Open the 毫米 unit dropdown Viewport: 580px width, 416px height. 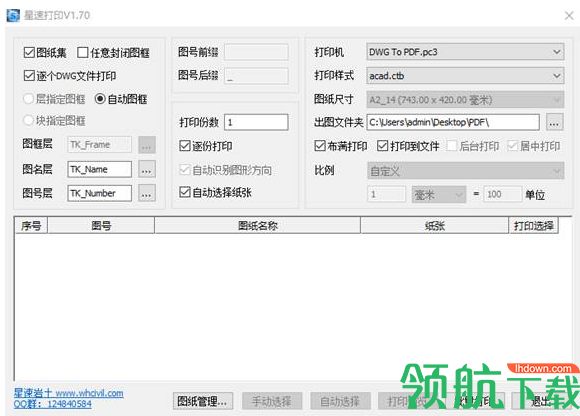(438, 194)
